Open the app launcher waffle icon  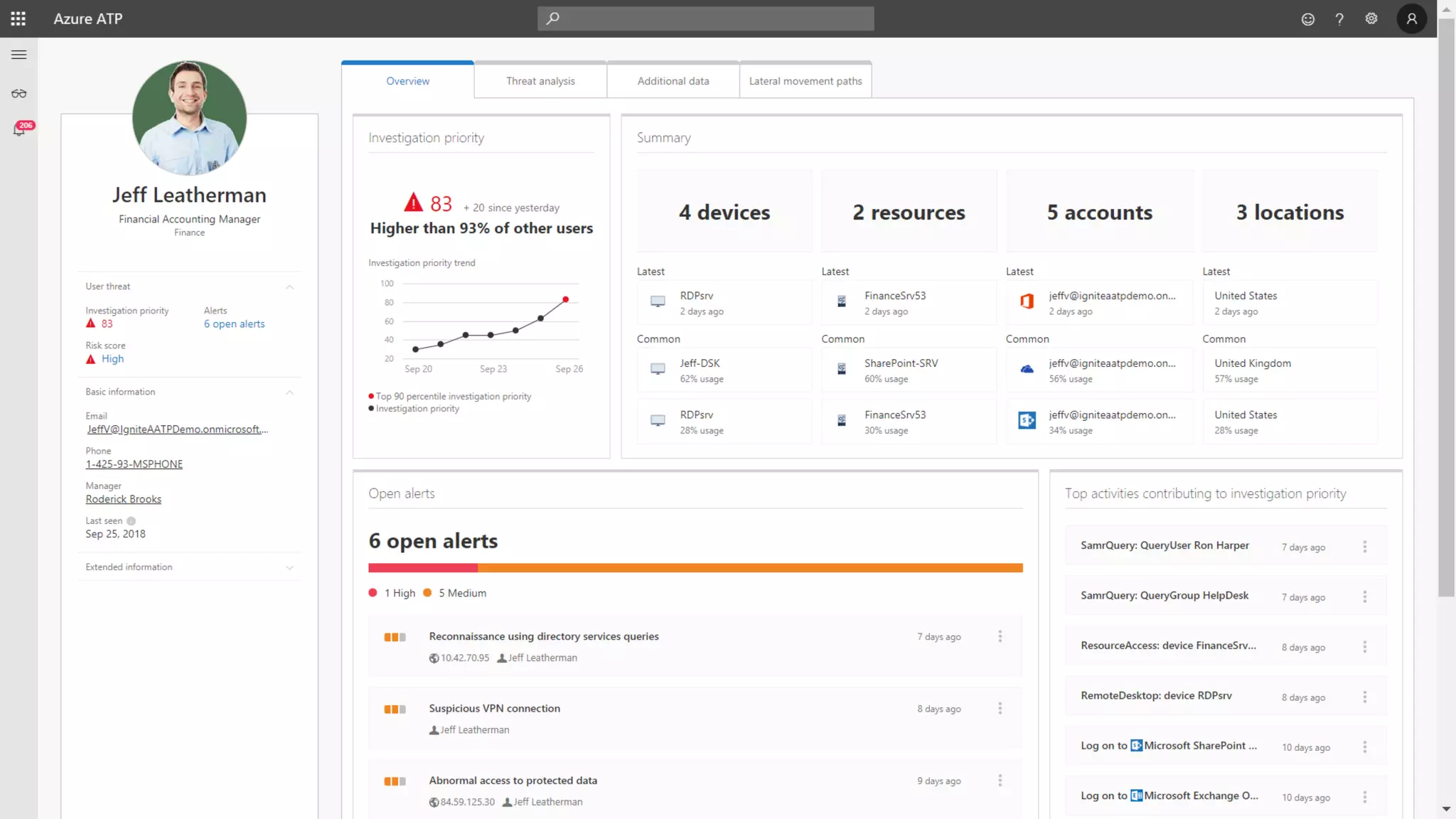pyautogui.click(x=18, y=18)
